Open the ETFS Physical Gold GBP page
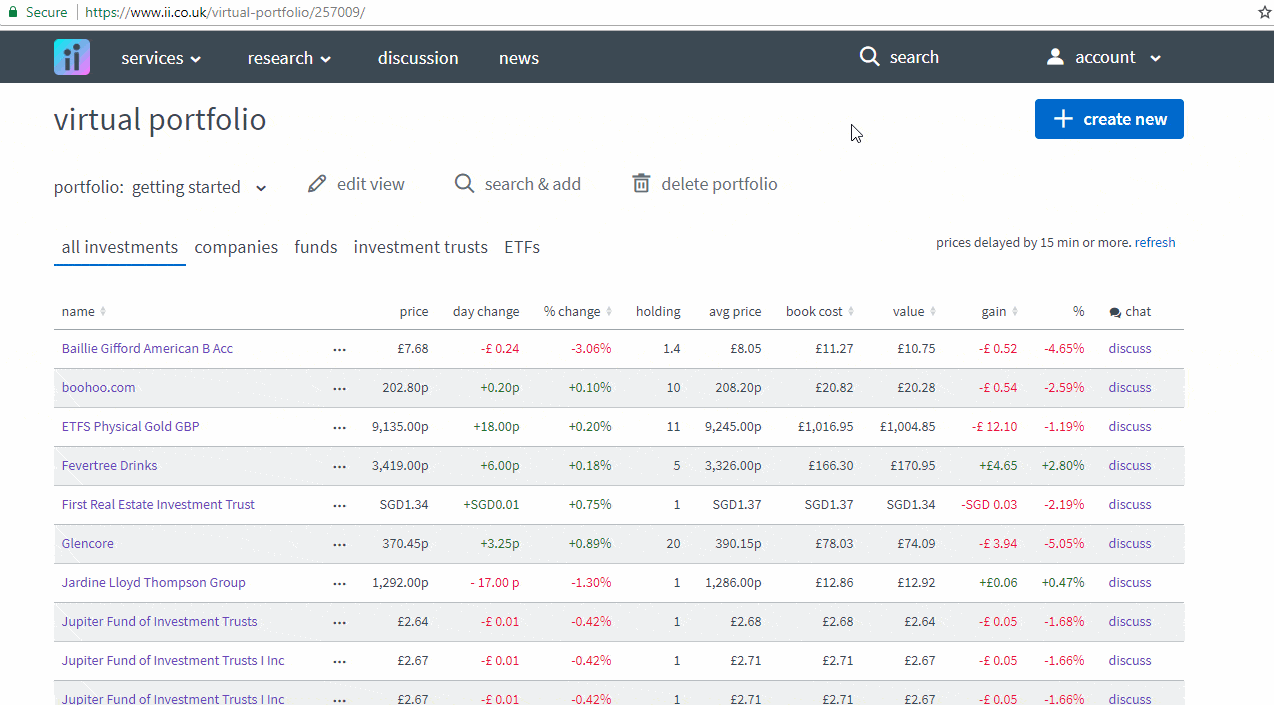The height and width of the screenshot is (705, 1274). point(130,427)
